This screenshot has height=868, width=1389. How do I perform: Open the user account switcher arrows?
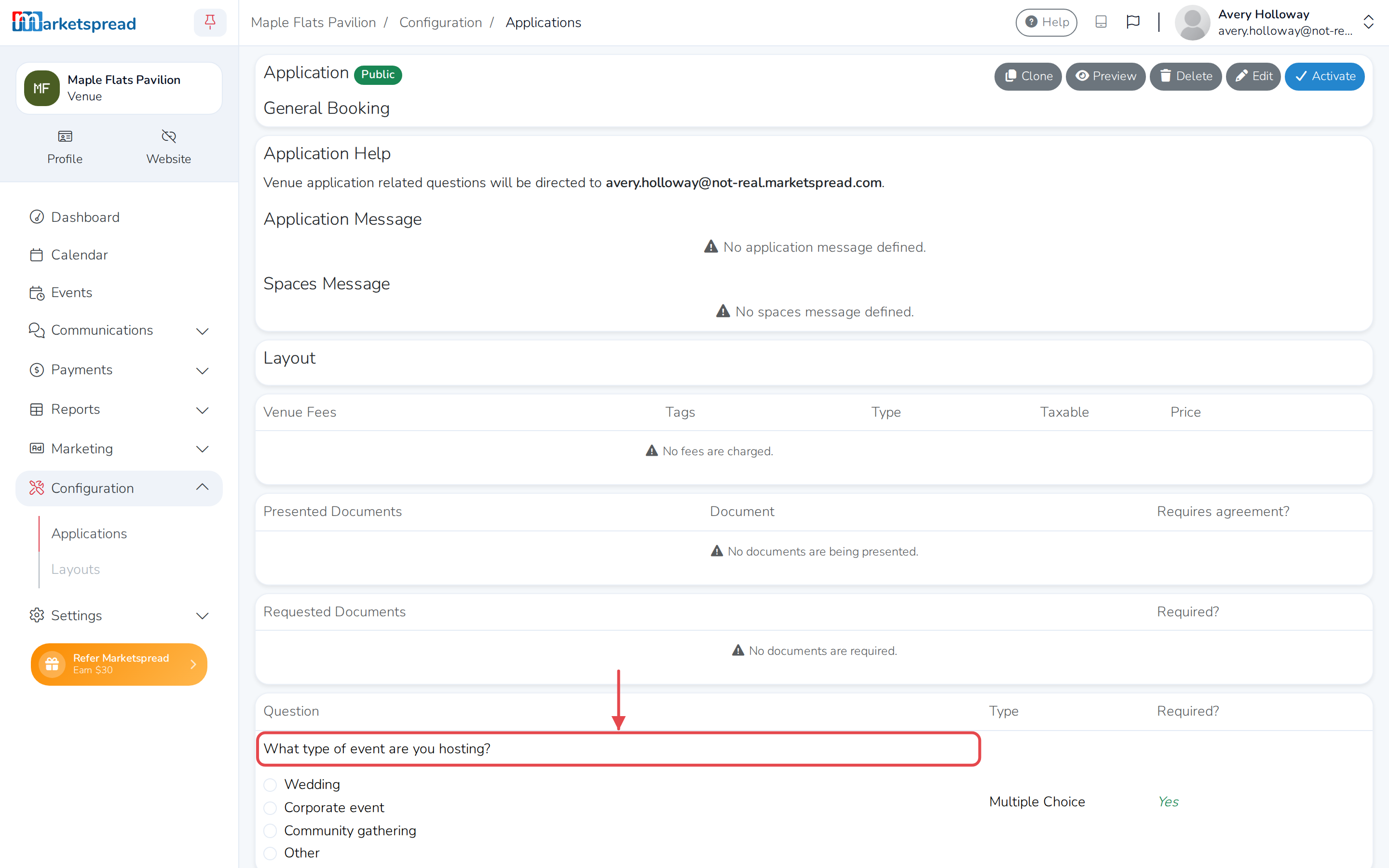pyautogui.click(x=1368, y=22)
